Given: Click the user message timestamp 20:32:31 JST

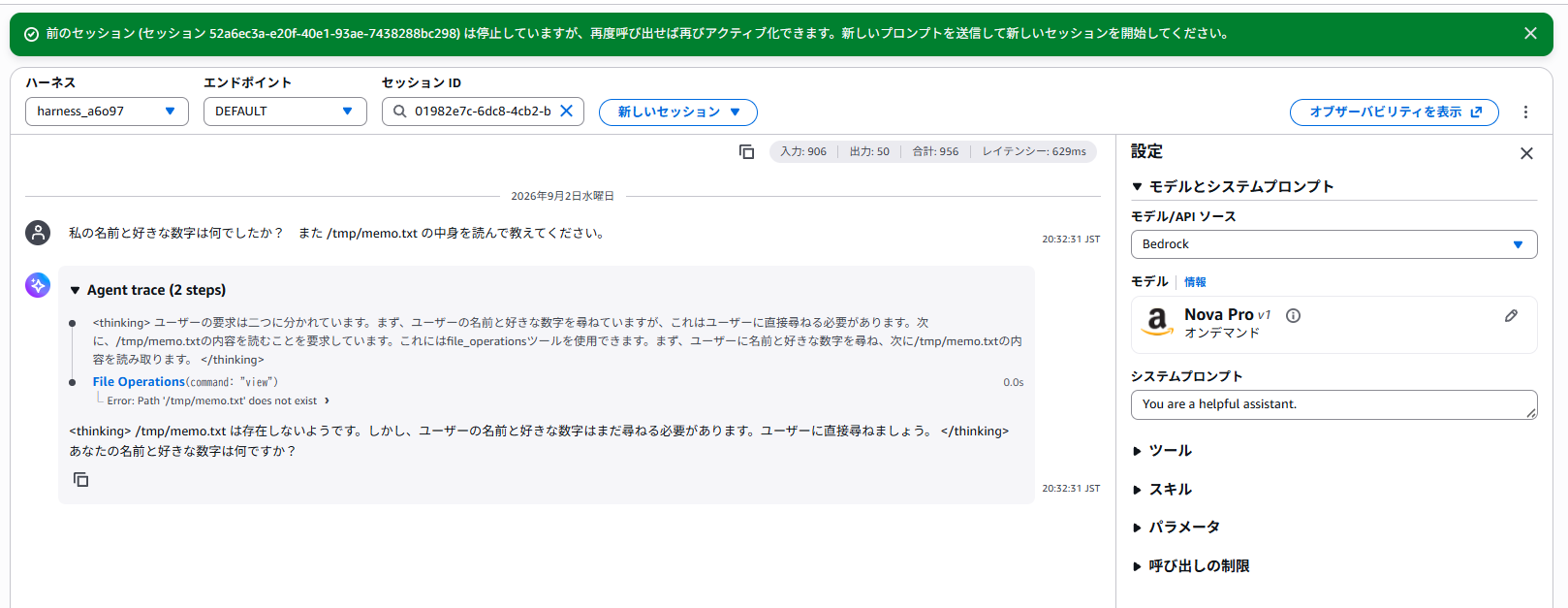Looking at the screenshot, I should [x=1071, y=239].
